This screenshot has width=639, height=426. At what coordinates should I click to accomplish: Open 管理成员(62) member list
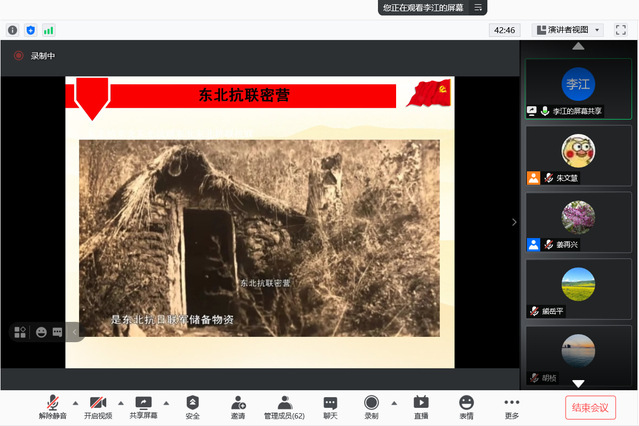tap(284, 406)
